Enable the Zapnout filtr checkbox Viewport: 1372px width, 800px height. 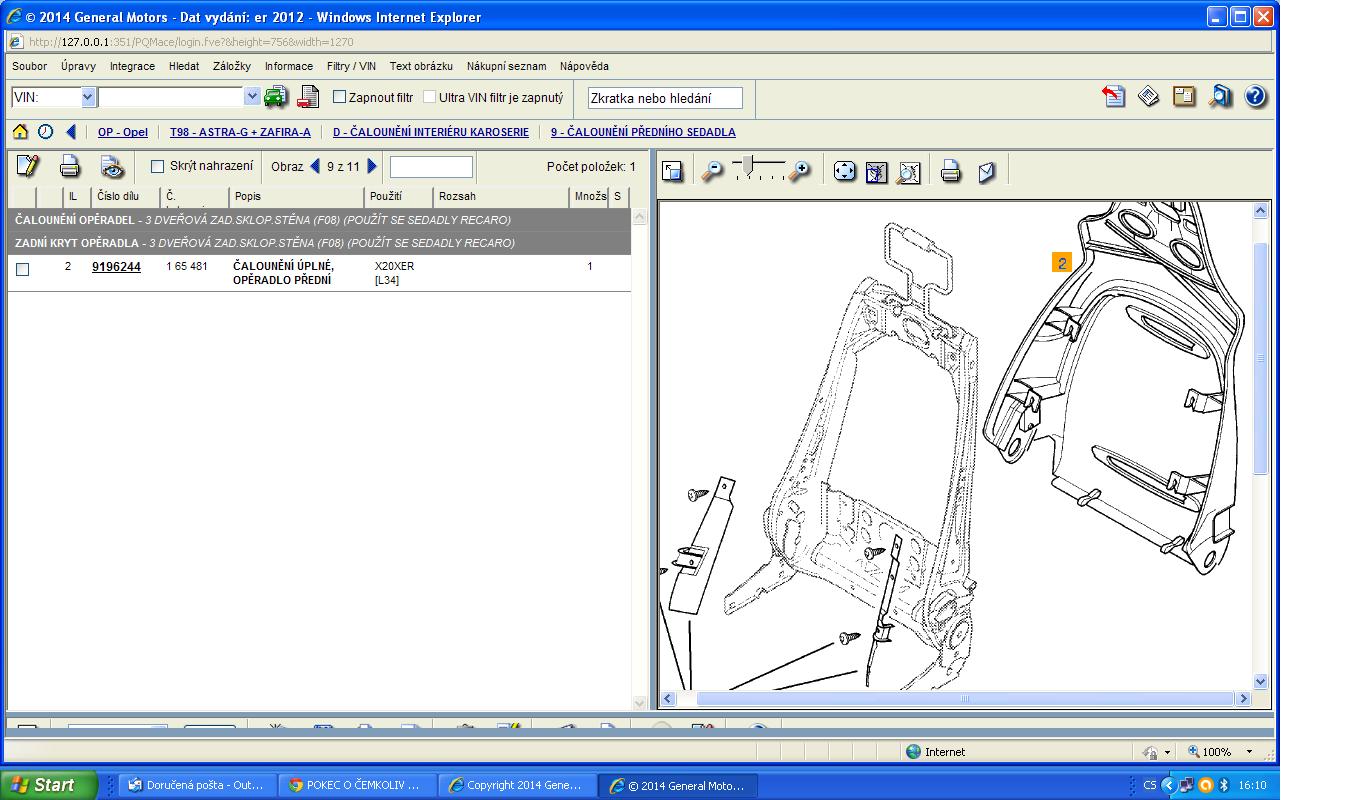[x=339, y=97]
